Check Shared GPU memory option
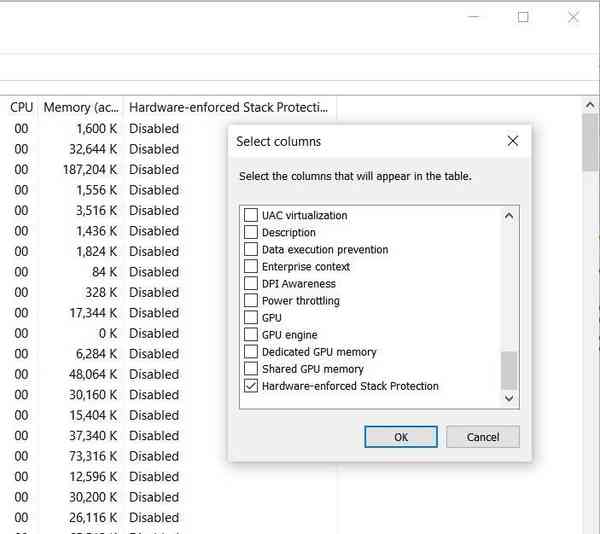600x534 pixels. pyautogui.click(x=251, y=369)
